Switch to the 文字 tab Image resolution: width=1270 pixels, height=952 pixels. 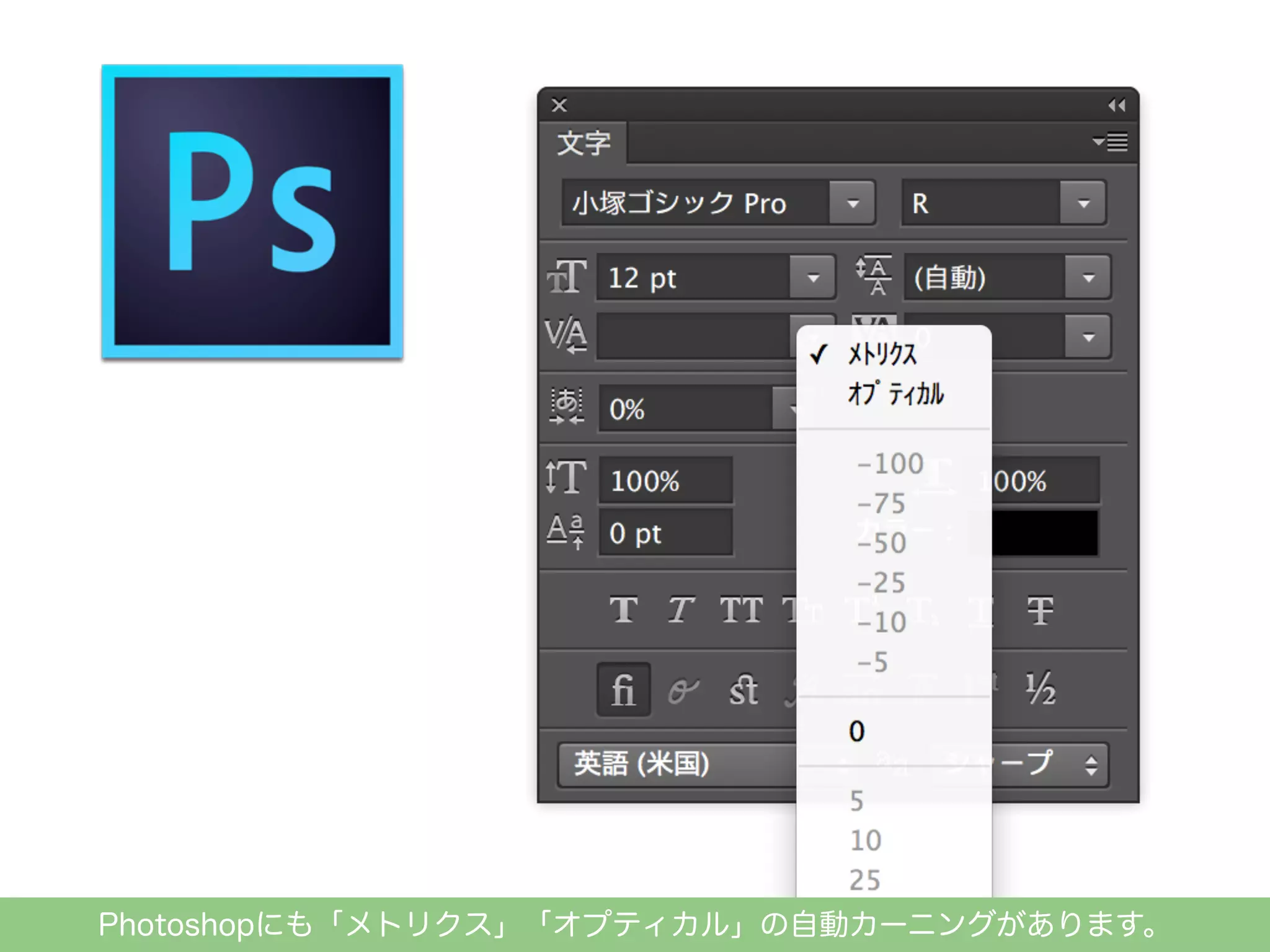point(583,143)
